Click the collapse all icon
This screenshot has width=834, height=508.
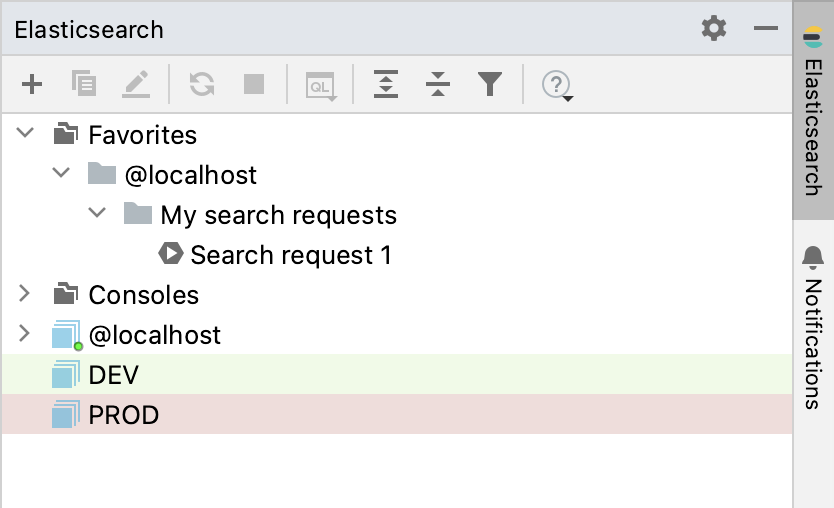[438, 84]
